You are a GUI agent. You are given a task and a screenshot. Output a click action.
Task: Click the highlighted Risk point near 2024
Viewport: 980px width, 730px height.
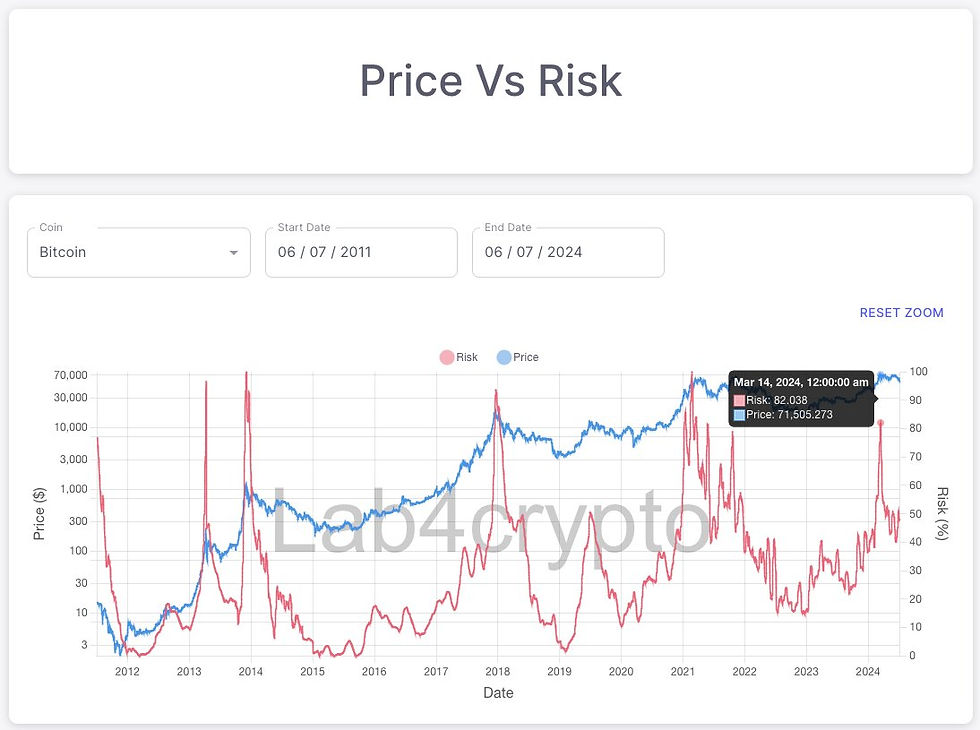[x=881, y=423]
